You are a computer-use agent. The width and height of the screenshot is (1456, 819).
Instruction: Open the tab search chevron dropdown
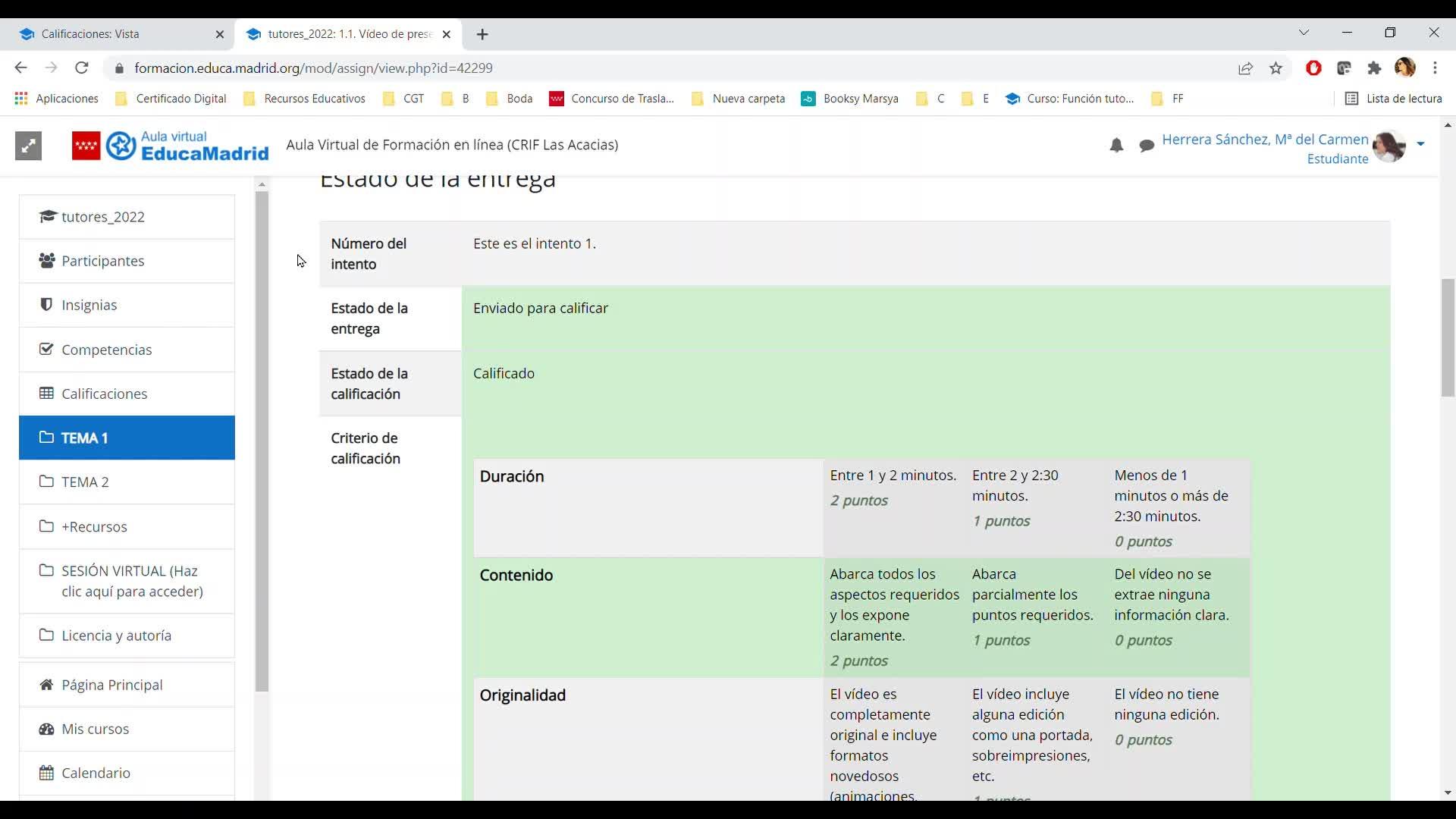pos(1304,33)
